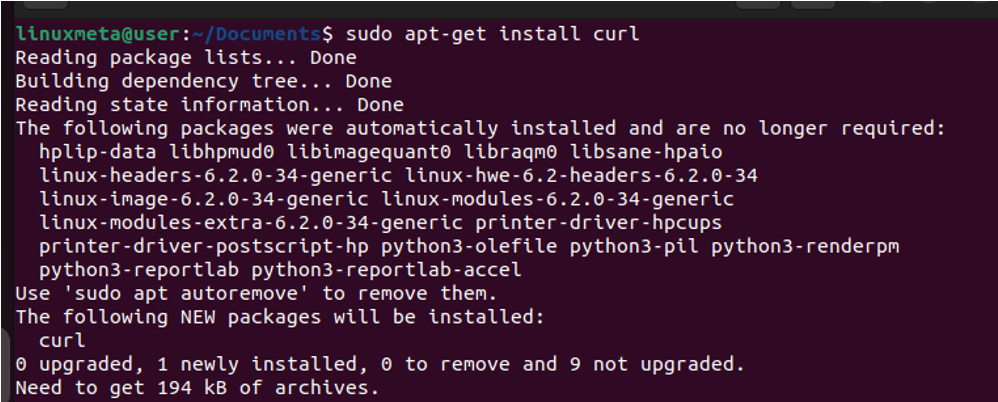Click linux-hwe-6.2-headers-6.2.0-34 package name

click(x=581, y=176)
